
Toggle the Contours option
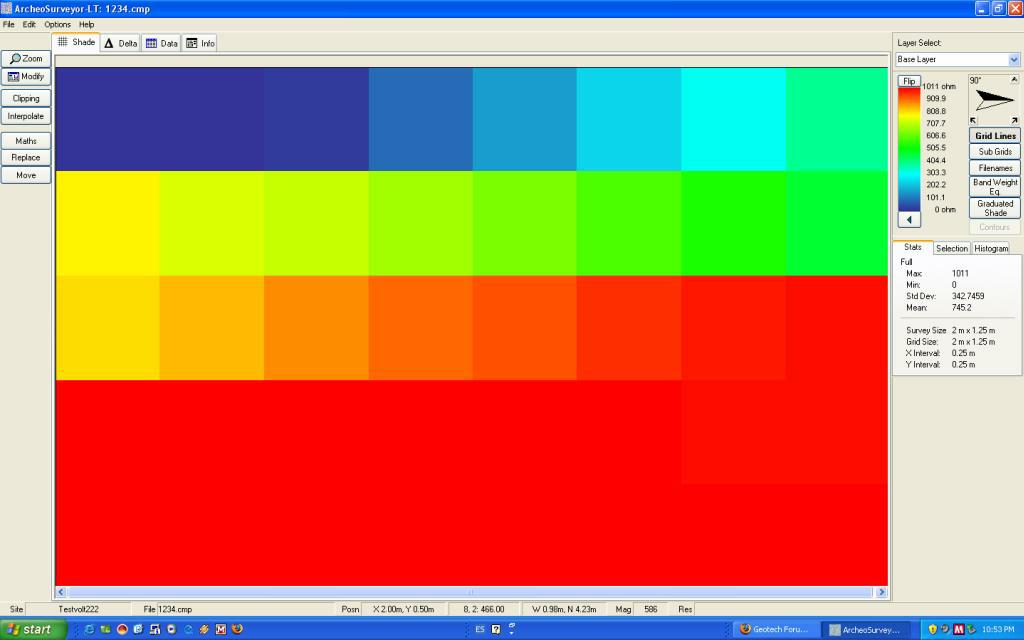click(995, 227)
